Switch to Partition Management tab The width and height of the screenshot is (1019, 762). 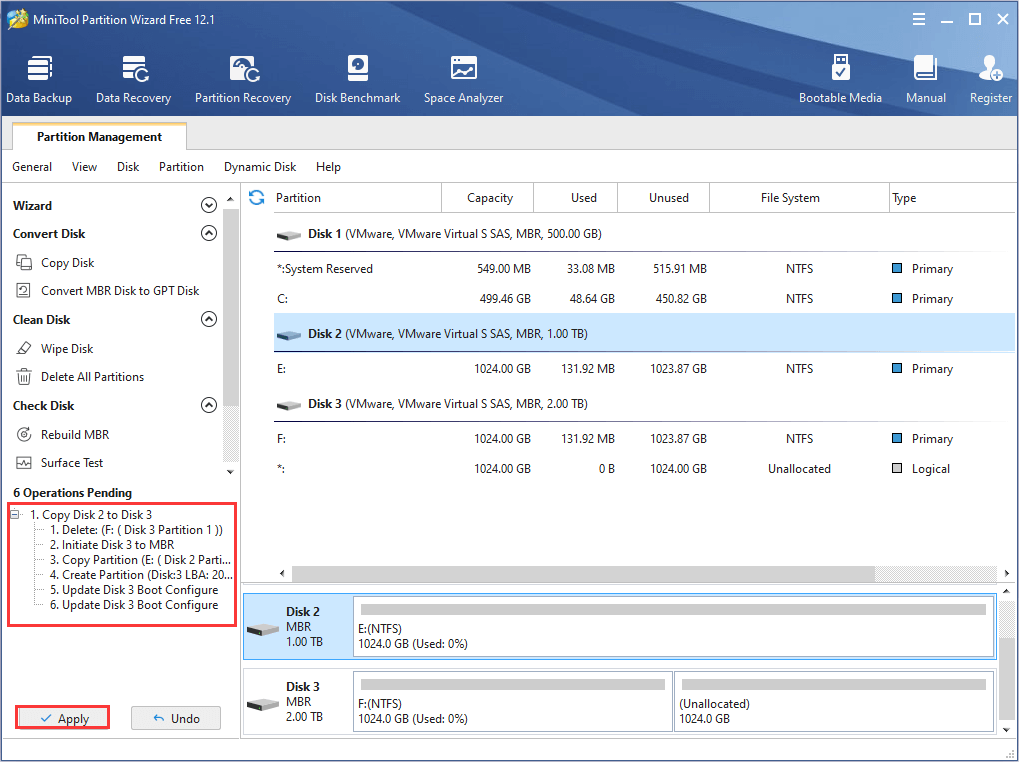click(99, 136)
